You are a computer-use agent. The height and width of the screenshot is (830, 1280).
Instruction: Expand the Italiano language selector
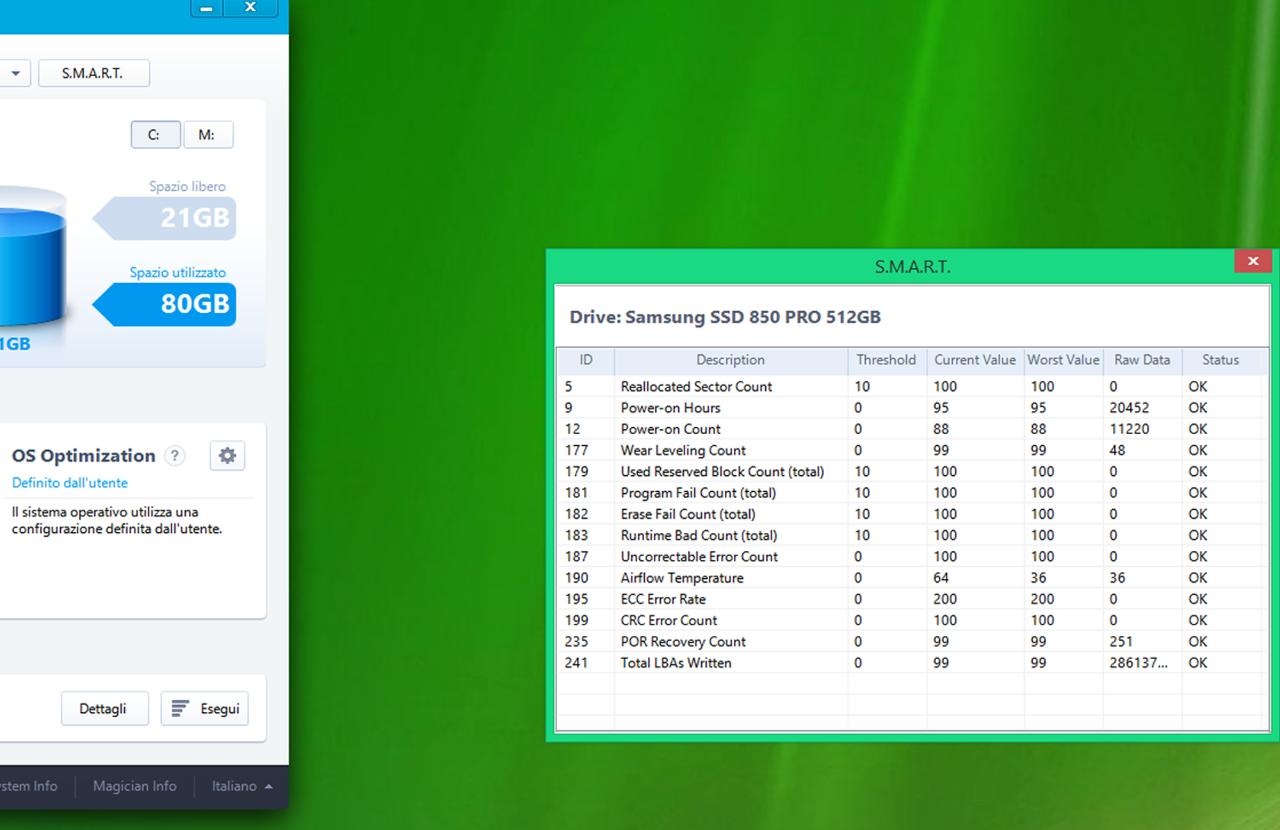click(242, 786)
